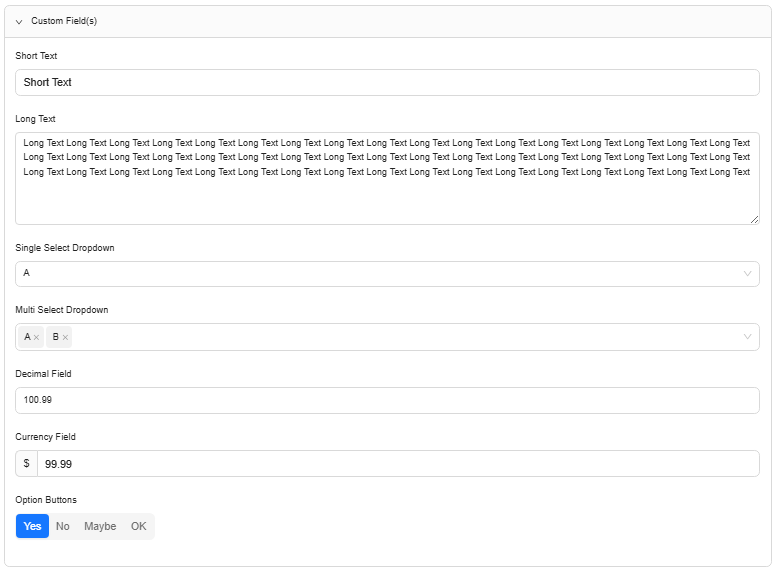Open the Single Select Dropdown
Viewport: 778px width, 568px height.
coord(380,273)
